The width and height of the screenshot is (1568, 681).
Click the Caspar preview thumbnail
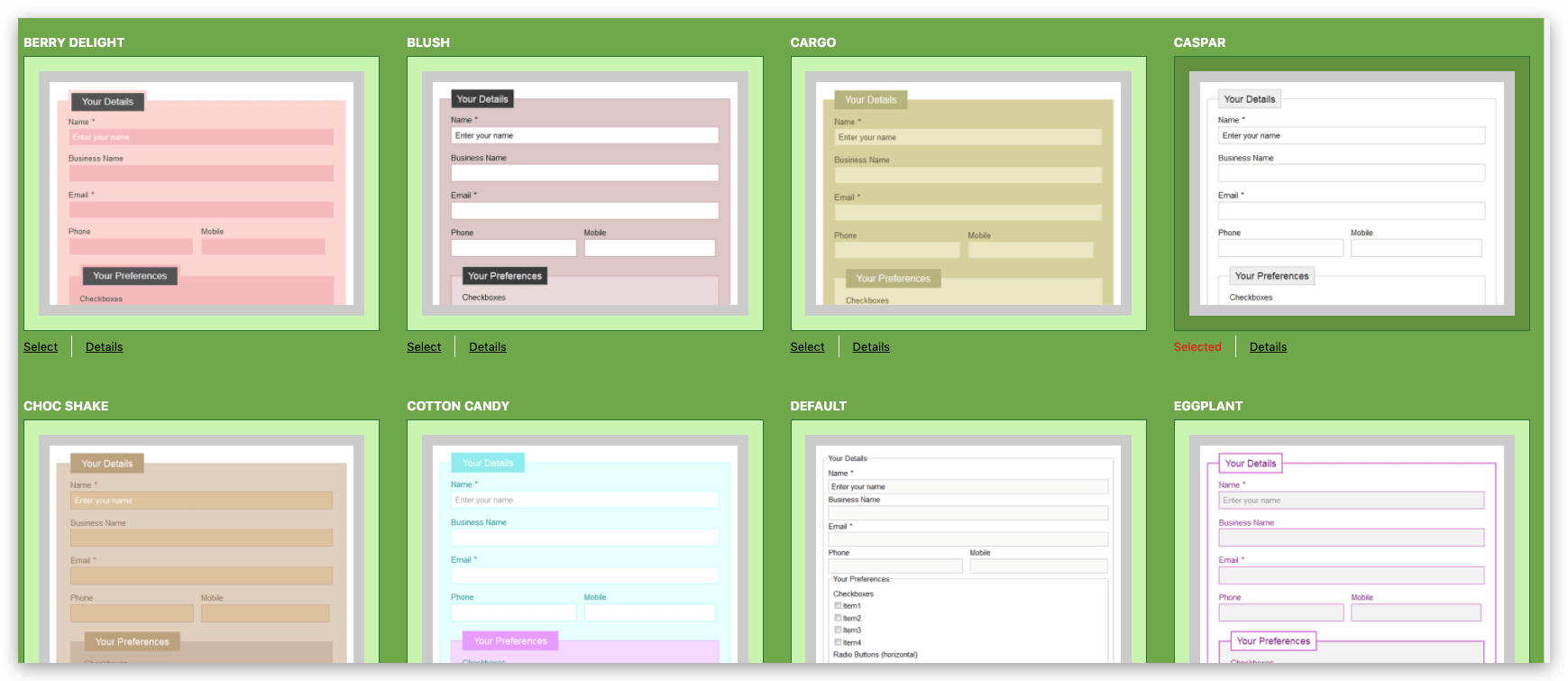1352,194
